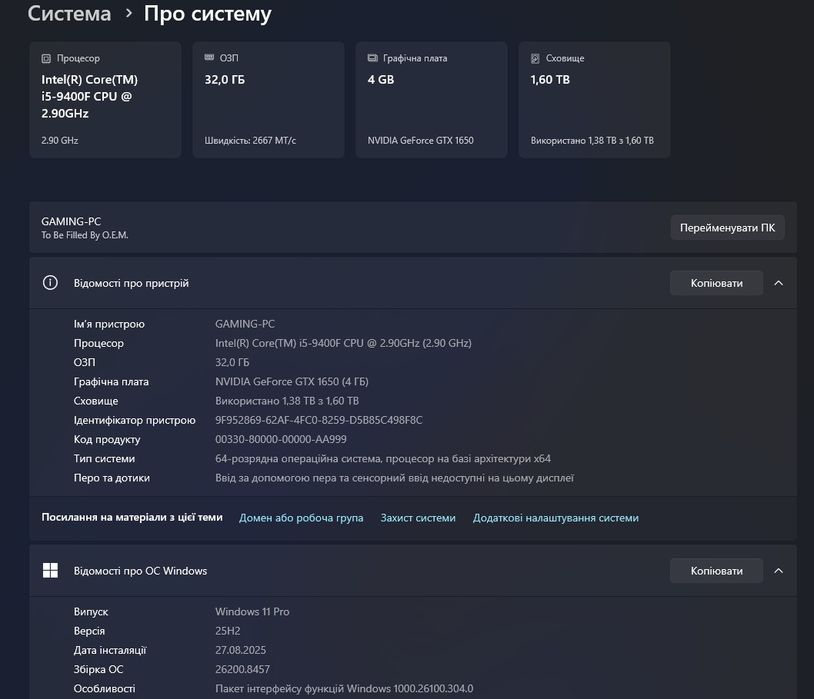
Task: Open the Сховище card showing 1,60 ТВ
Action: coord(594,100)
